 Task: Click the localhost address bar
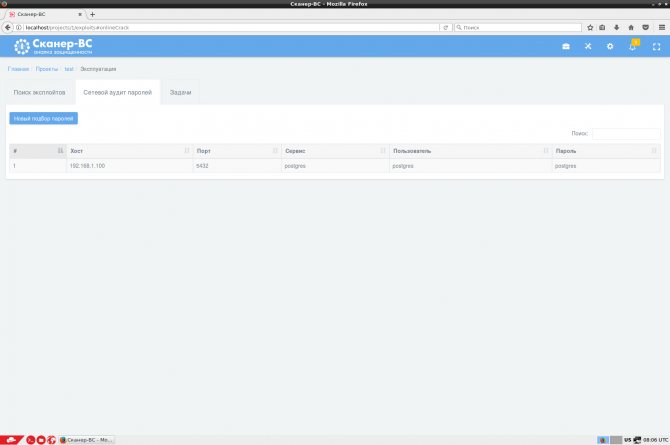click(x=231, y=27)
